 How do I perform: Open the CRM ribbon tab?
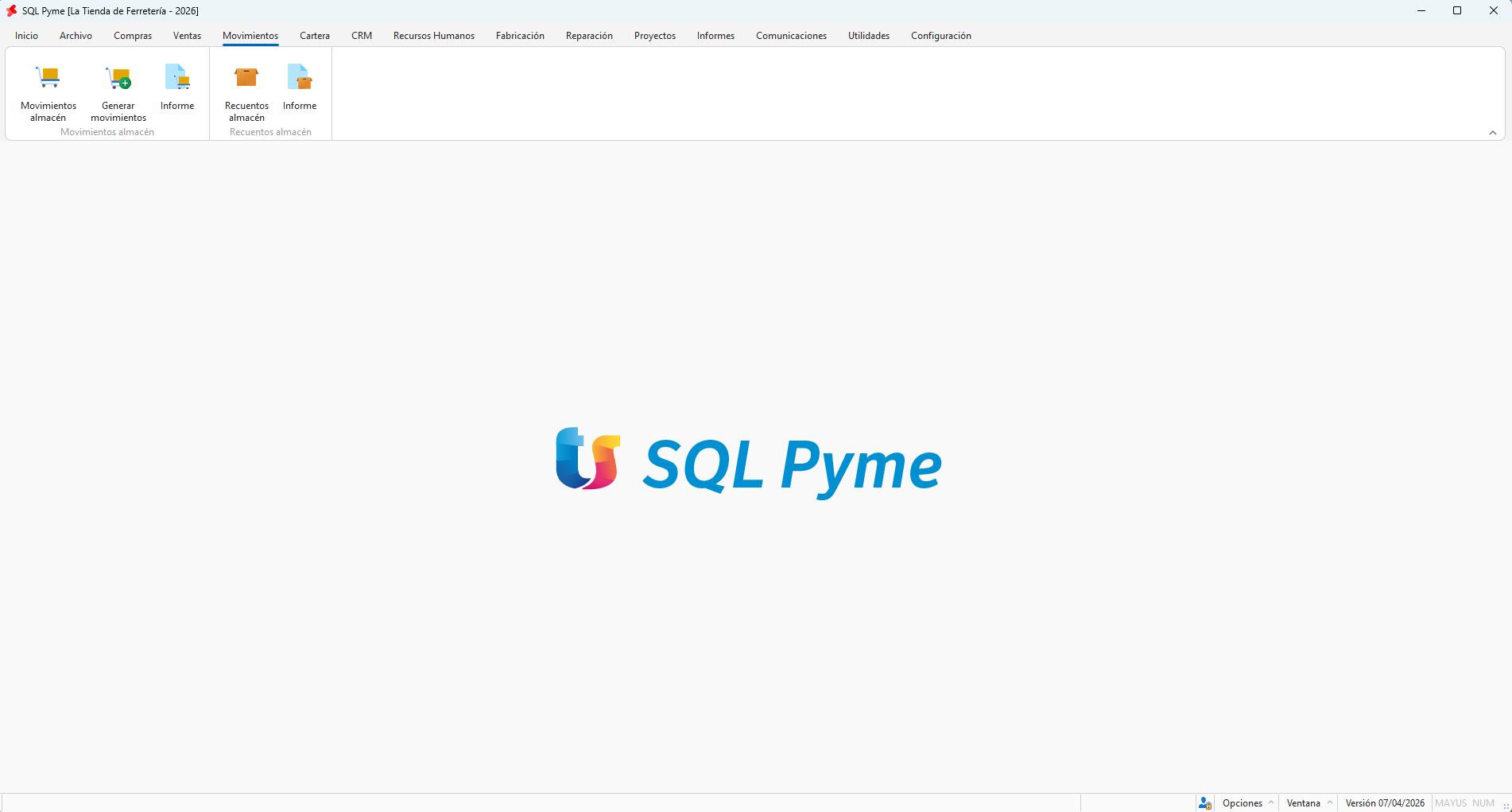pos(362,36)
